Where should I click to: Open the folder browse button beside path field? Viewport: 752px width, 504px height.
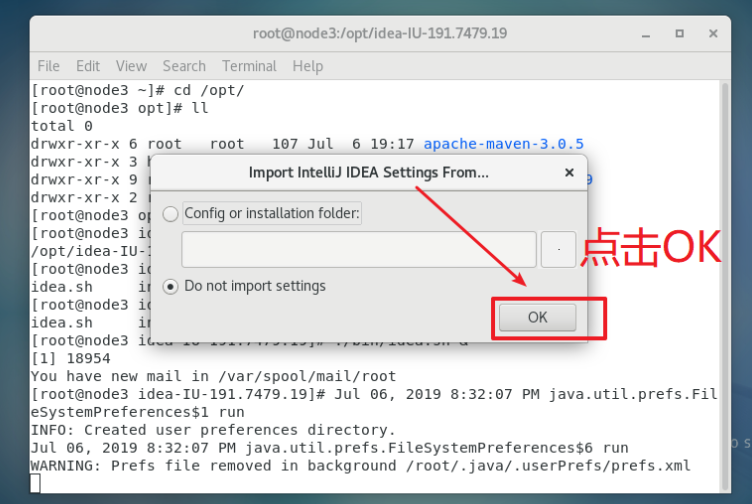(558, 249)
